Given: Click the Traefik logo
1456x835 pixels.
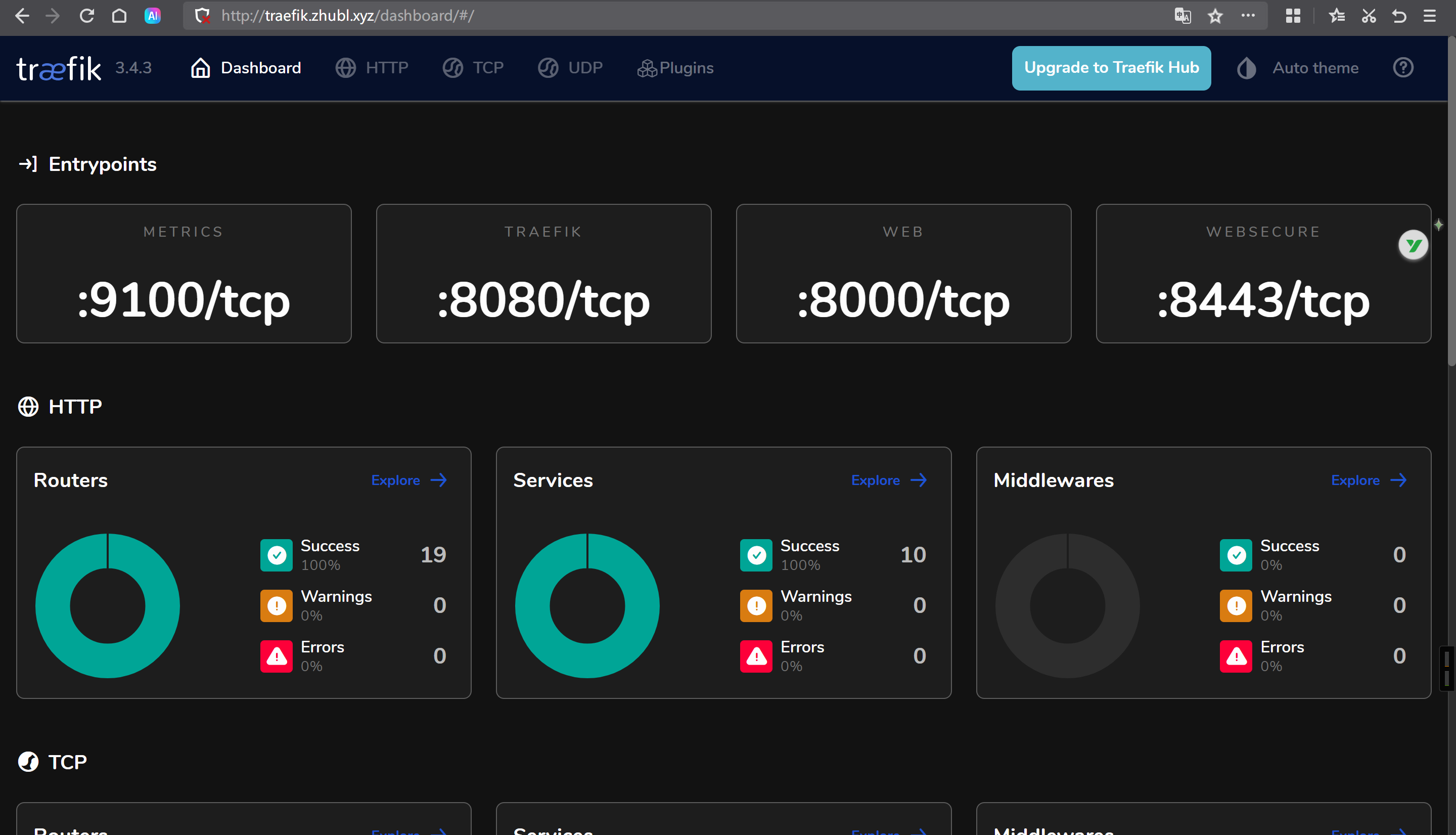Looking at the screenshot, I should [x=59, y=68].
